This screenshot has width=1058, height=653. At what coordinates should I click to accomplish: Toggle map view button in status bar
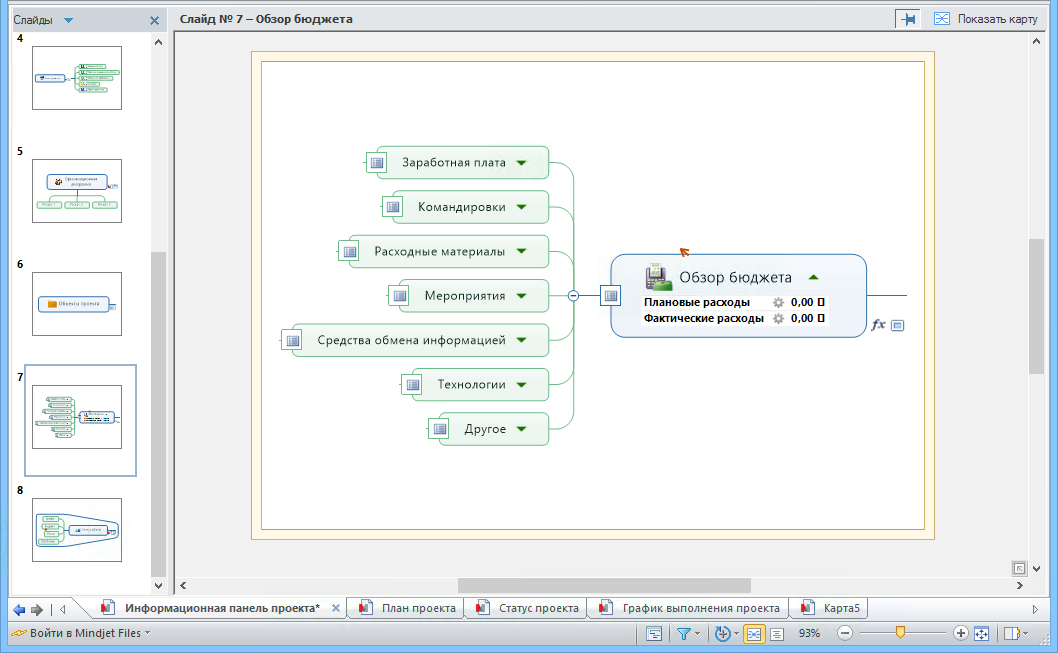[x=754, y=633]
